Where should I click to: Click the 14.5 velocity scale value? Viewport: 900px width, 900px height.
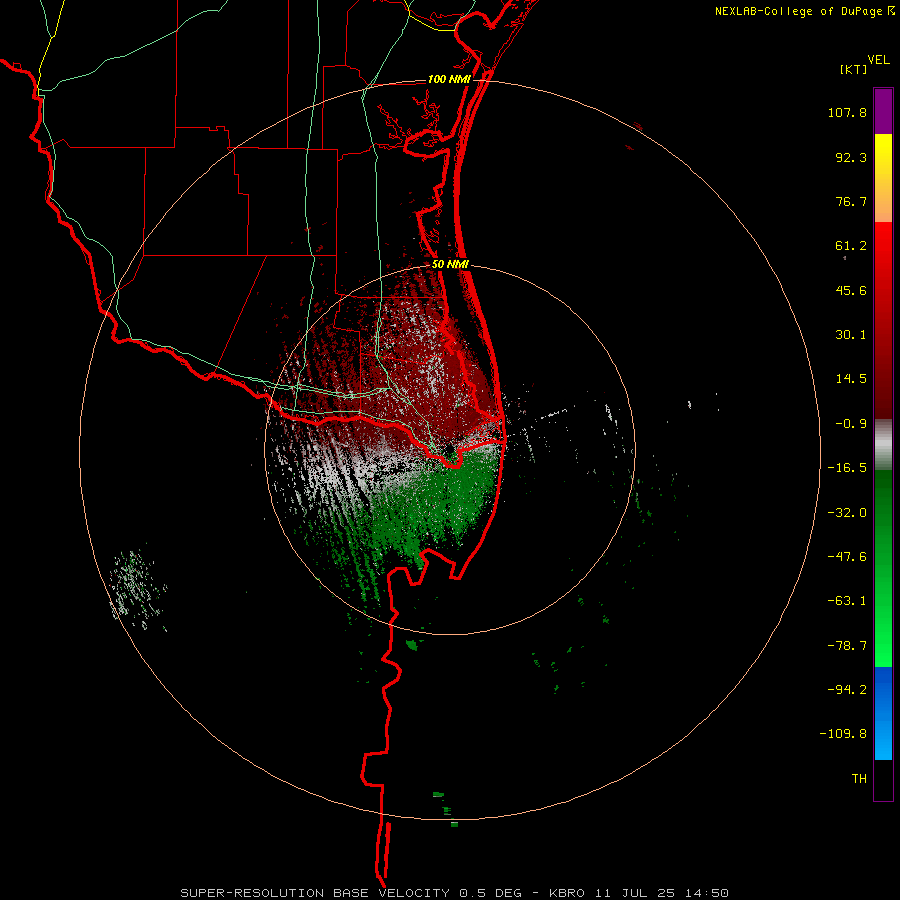(x=851, y=379)
